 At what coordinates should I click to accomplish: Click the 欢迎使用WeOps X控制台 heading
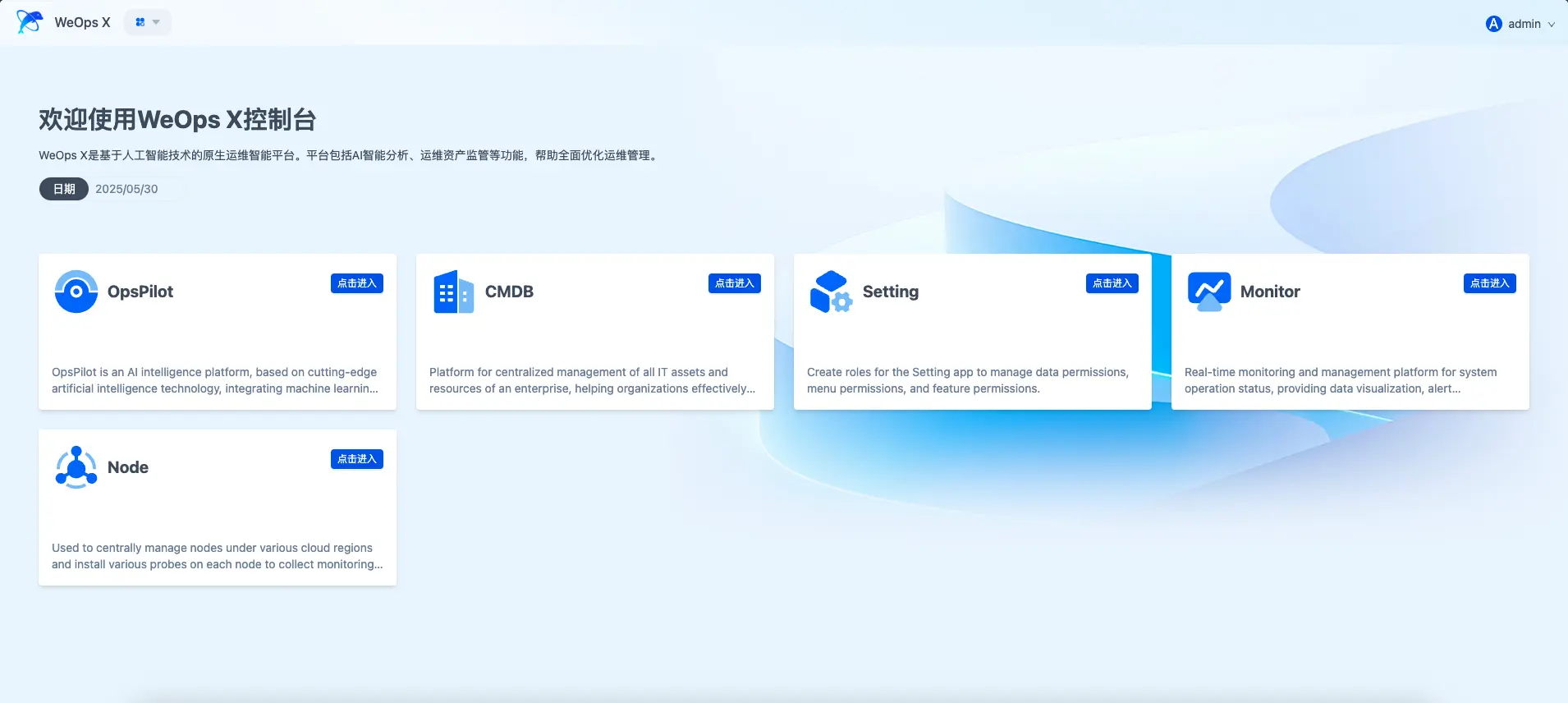[177, 120]
